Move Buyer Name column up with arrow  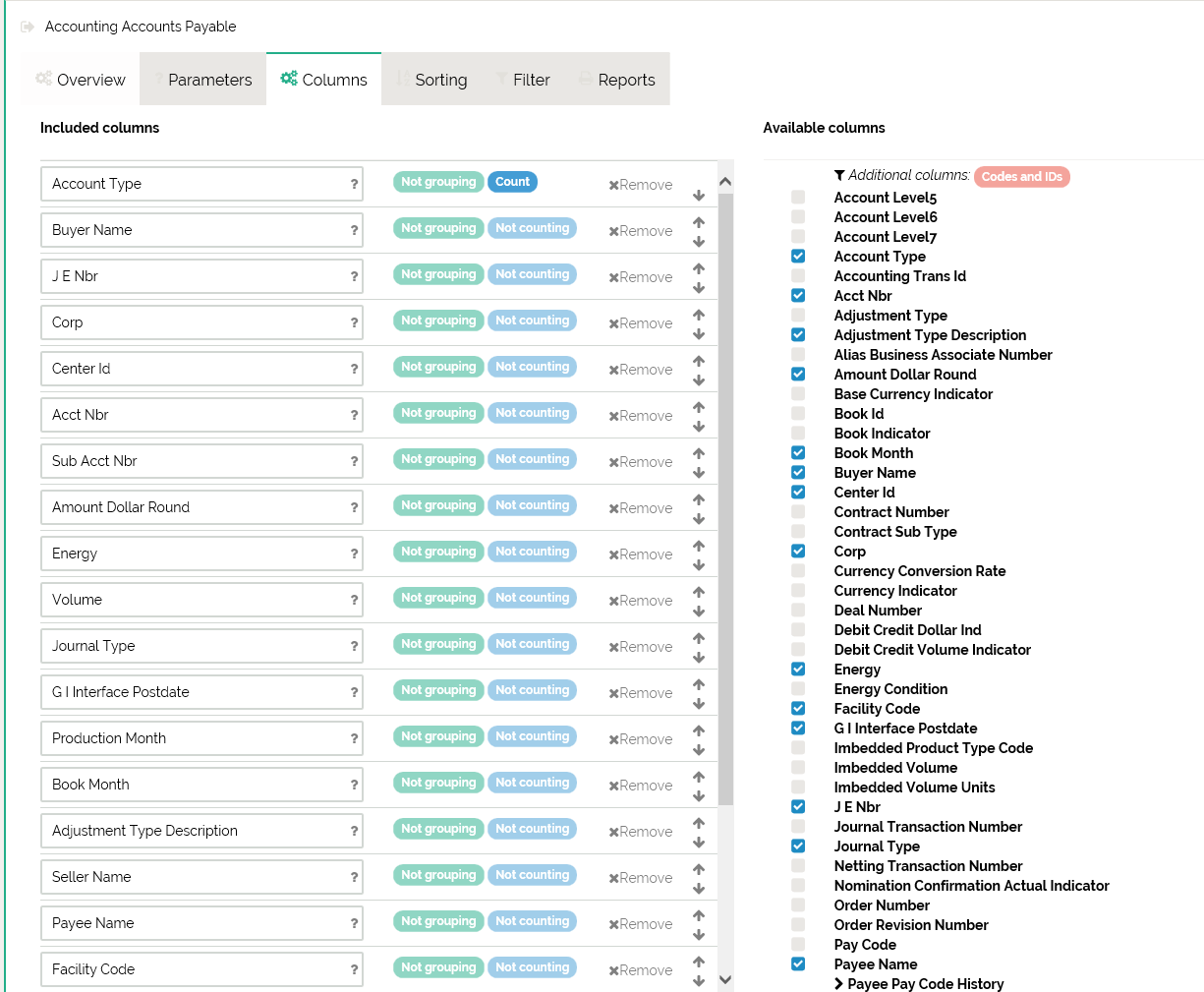(x=699, y=222)
